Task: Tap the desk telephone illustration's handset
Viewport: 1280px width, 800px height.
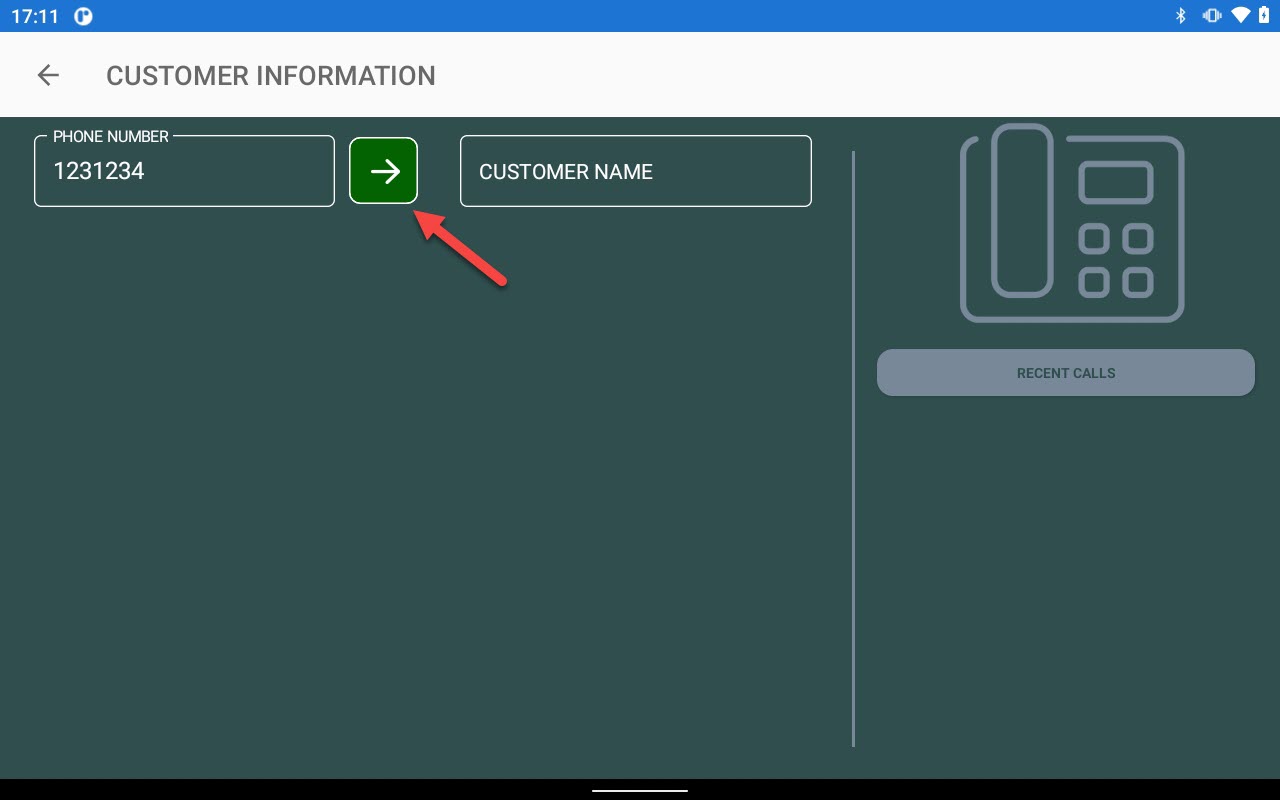Action: pyautogui.click(x=1021, y=210)
